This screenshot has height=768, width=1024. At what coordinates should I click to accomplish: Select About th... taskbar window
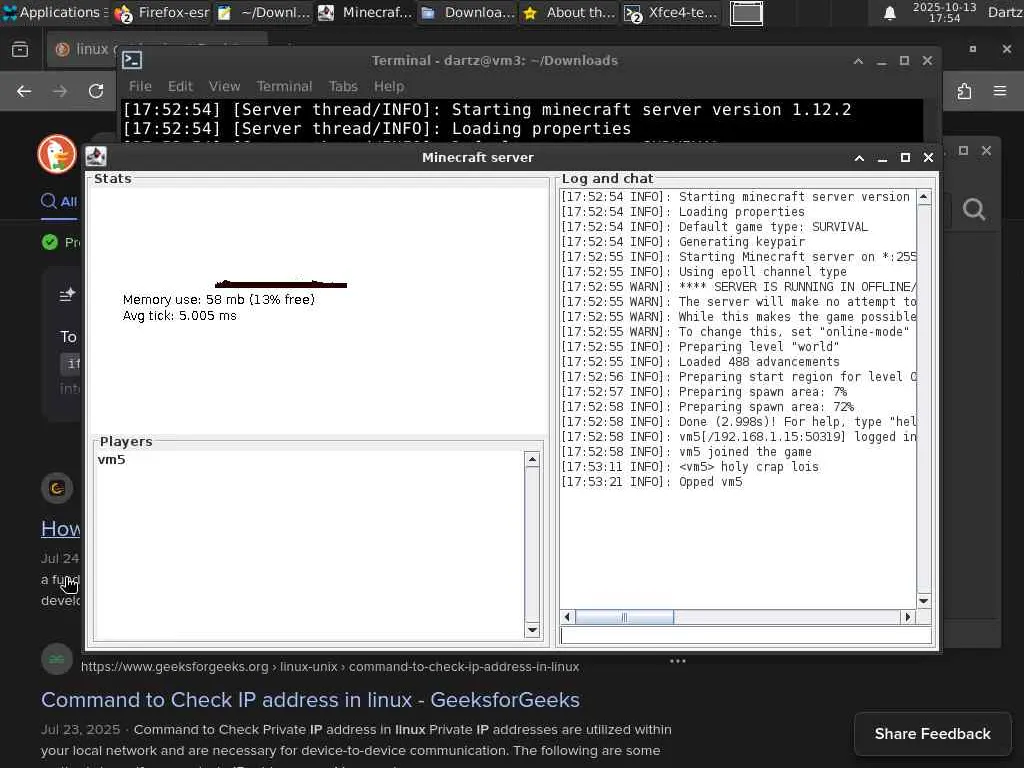point(569,12)
